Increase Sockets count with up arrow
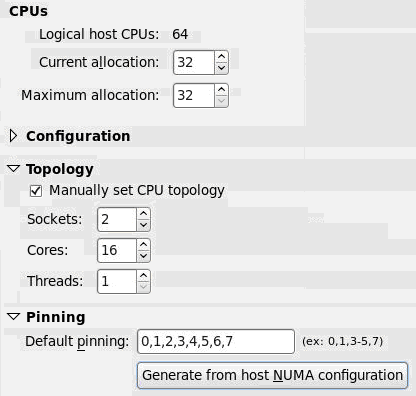 tap(144, 214)
